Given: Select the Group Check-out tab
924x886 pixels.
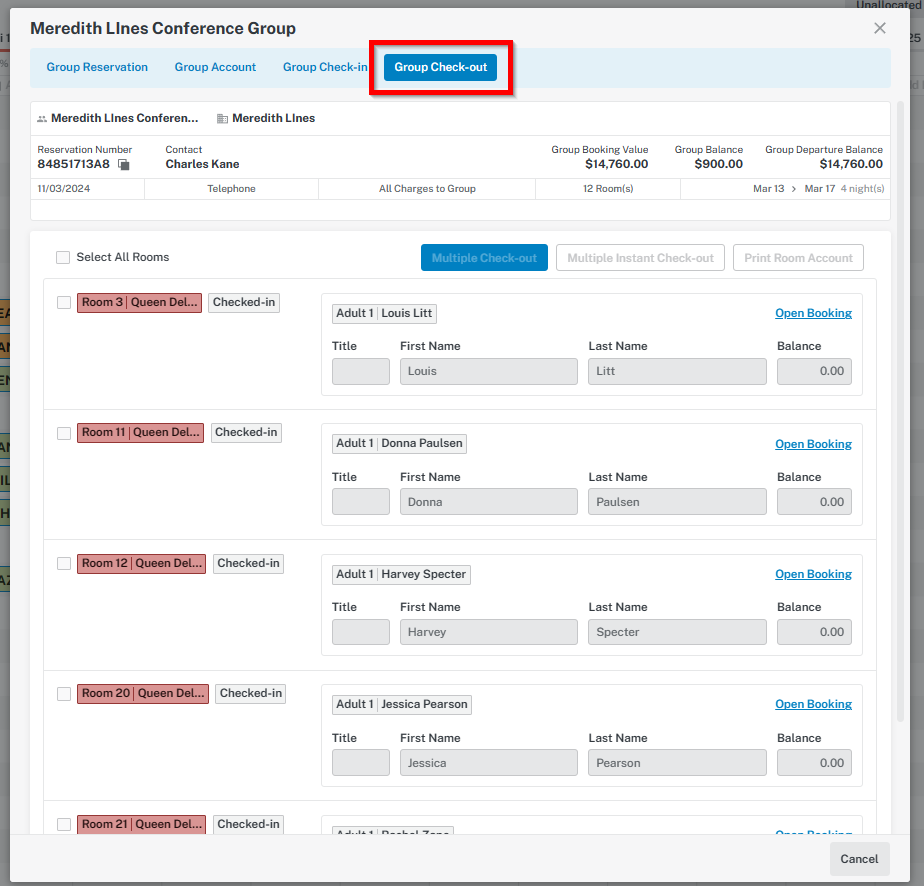Looking at the screenshot, I should pyautogui.click(x=441, y=67).
